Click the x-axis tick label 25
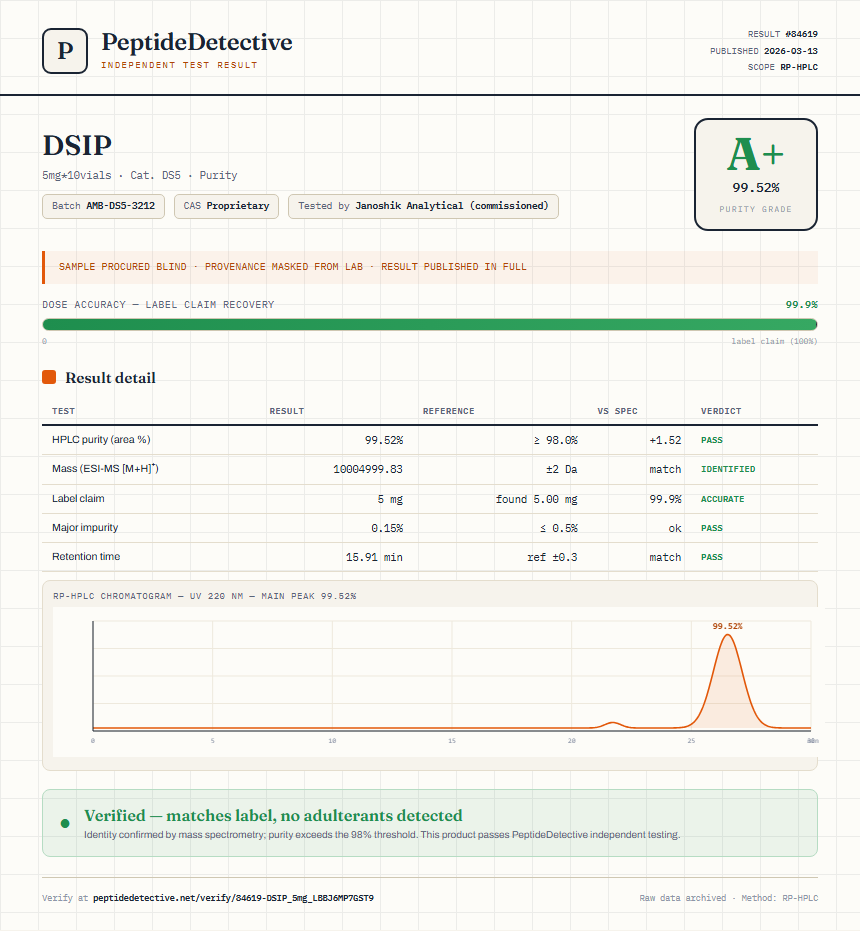860x931 pixels. (x=691, y=740)
